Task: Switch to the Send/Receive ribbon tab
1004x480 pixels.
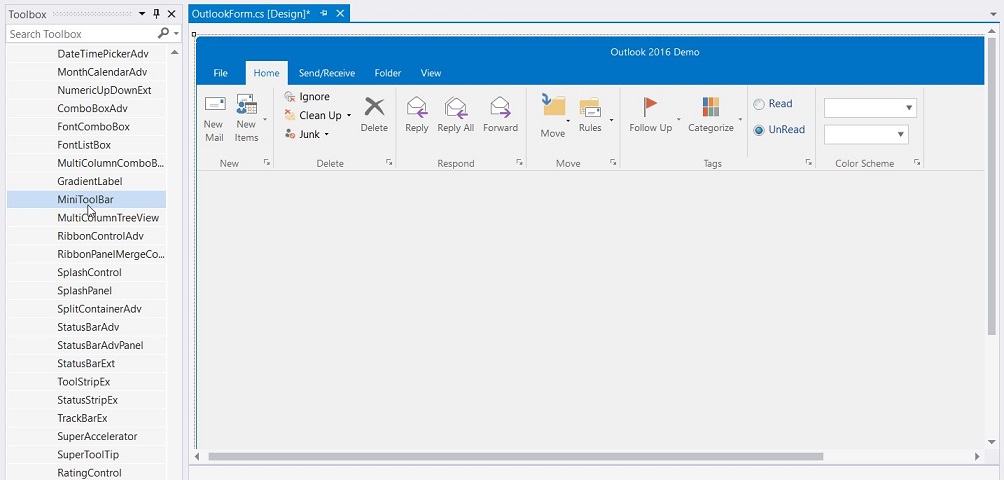Action: (x=327, y=73)
